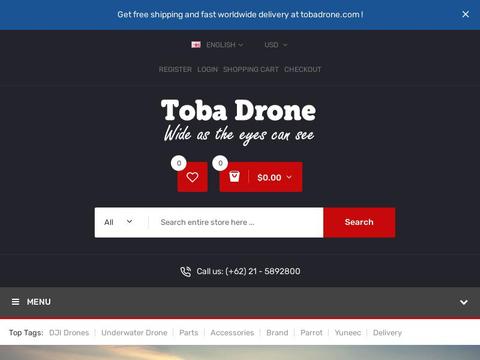
Task: Select the Yuneec tag
Action: 348,333
